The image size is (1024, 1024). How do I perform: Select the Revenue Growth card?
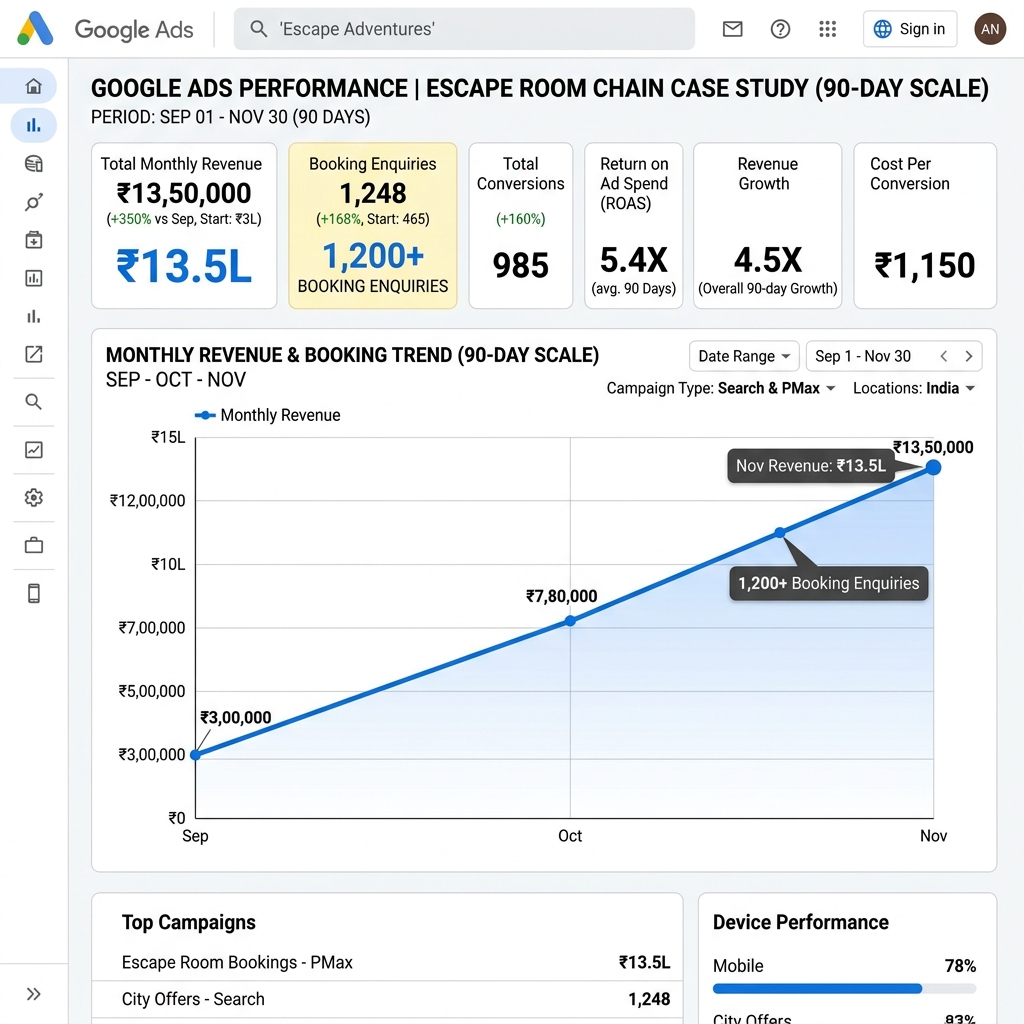point(767,225)
